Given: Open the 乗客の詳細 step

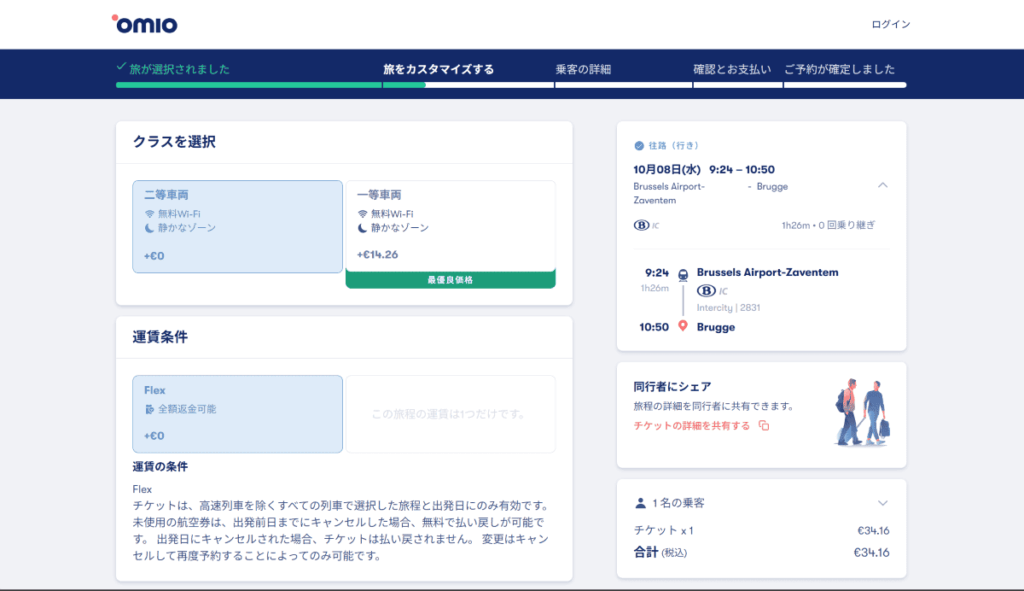Looking at the screenshot, I should tap(583, 70).
